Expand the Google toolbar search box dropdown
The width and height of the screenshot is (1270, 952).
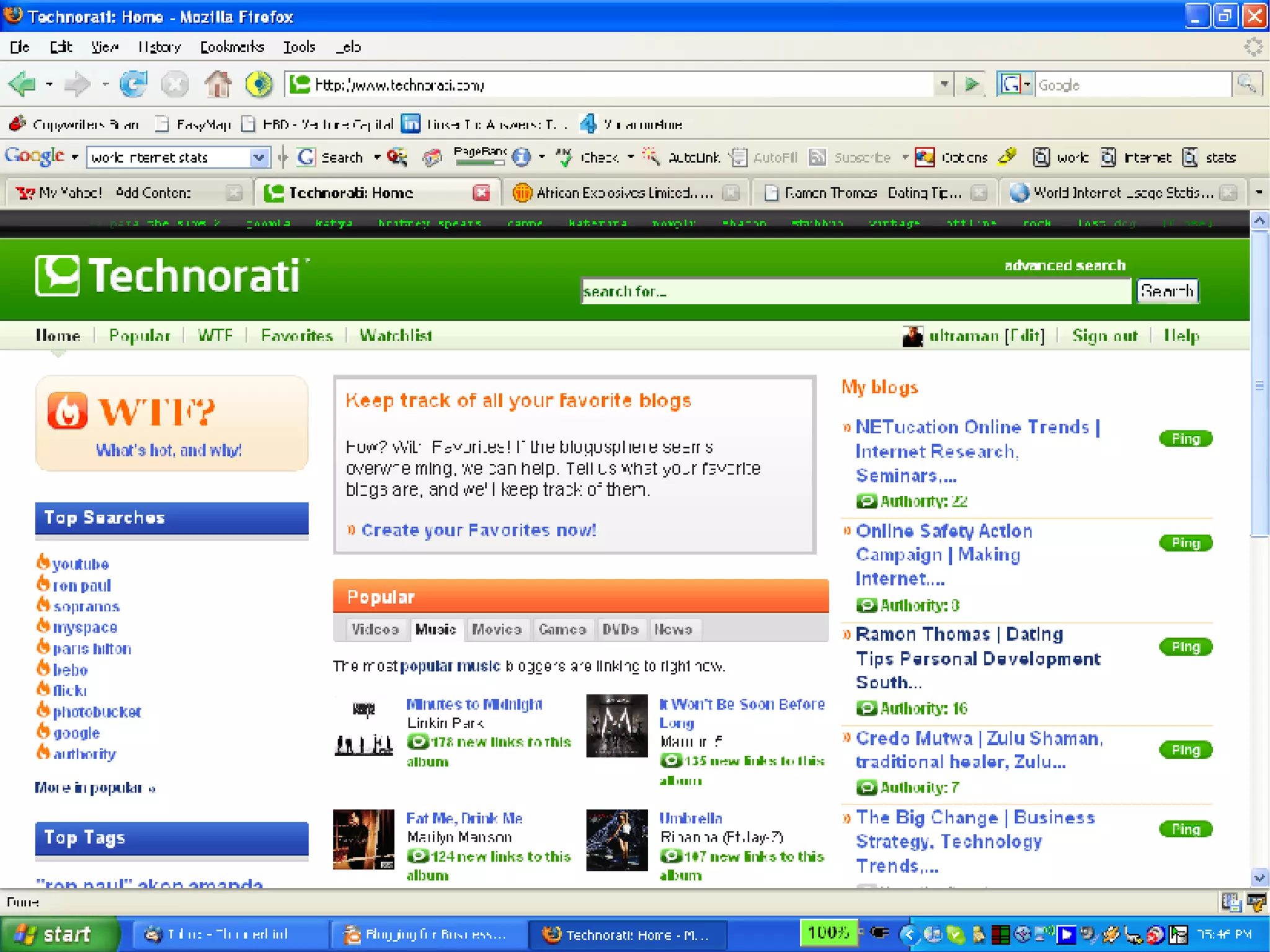(x=259, y=158)
